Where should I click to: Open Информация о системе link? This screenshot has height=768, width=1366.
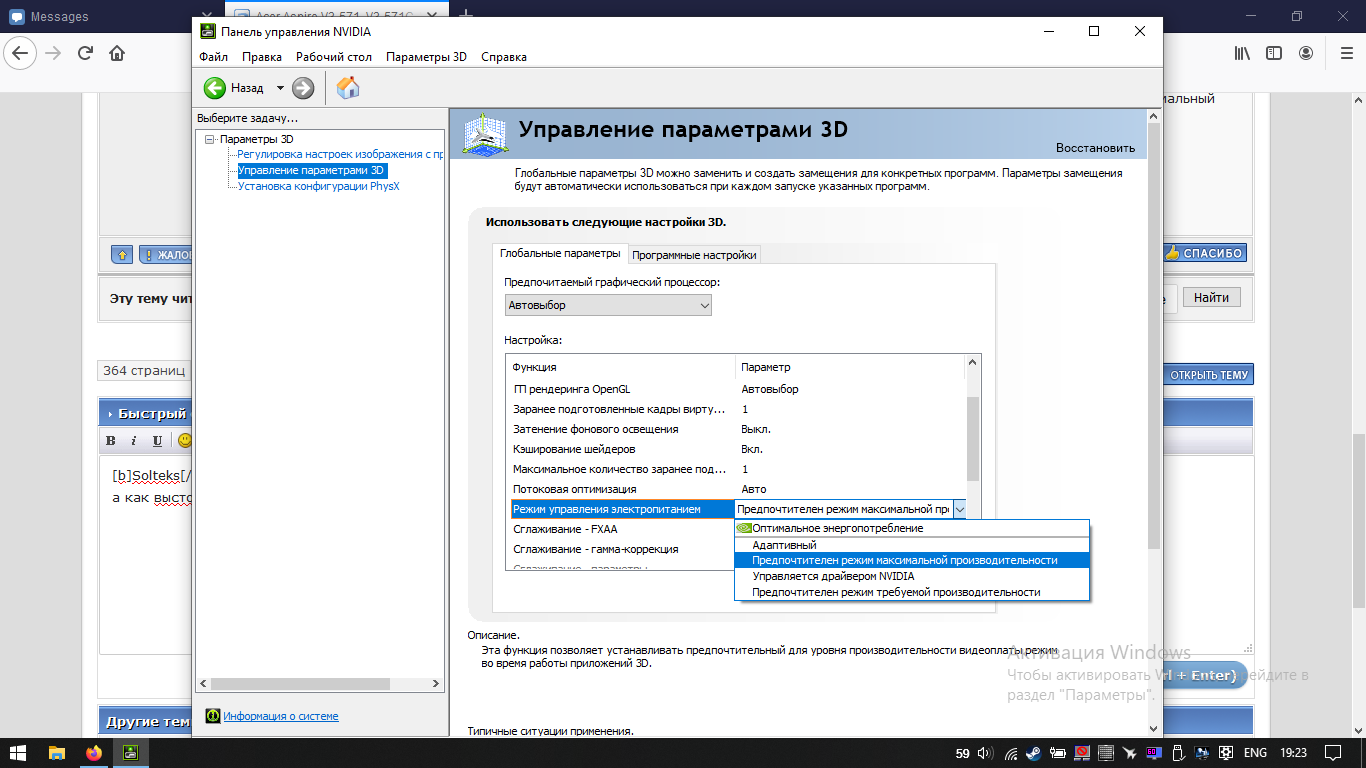[x=281, y=716]
